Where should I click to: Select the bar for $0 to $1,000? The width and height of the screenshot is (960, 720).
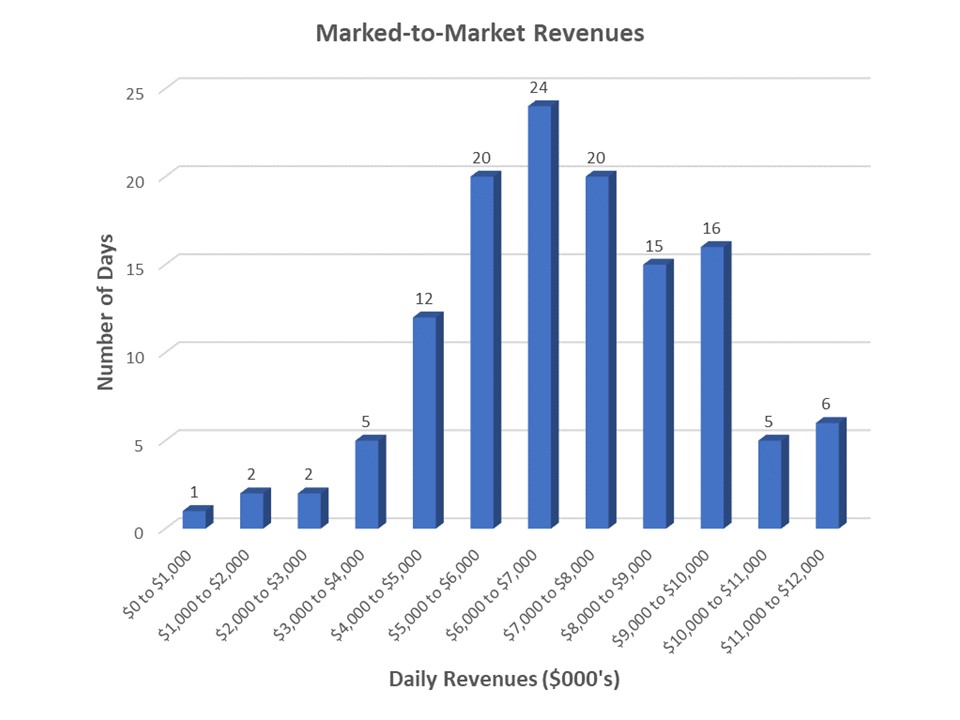click(x=195, y=519)
